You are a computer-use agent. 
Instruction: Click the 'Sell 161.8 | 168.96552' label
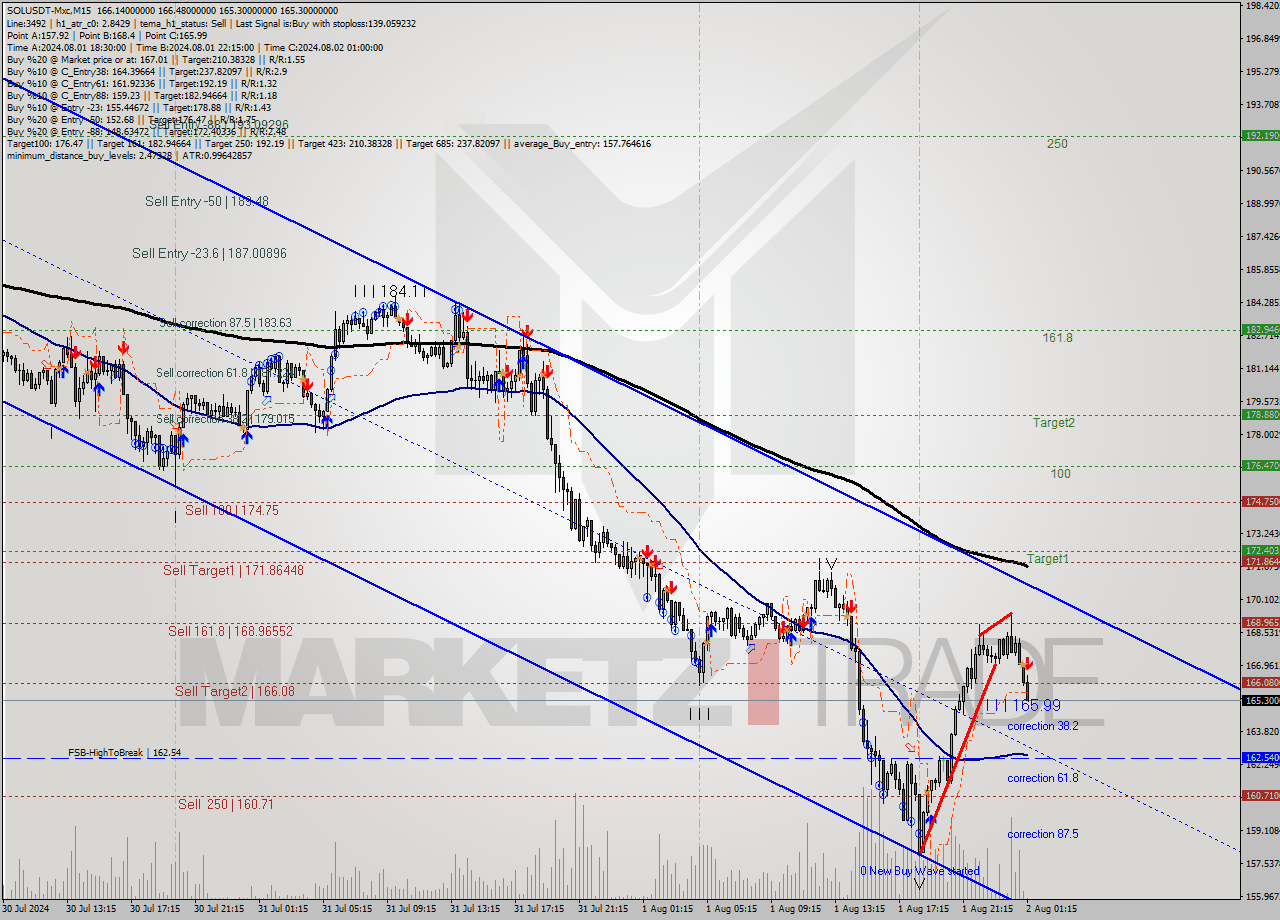point(230,631)
